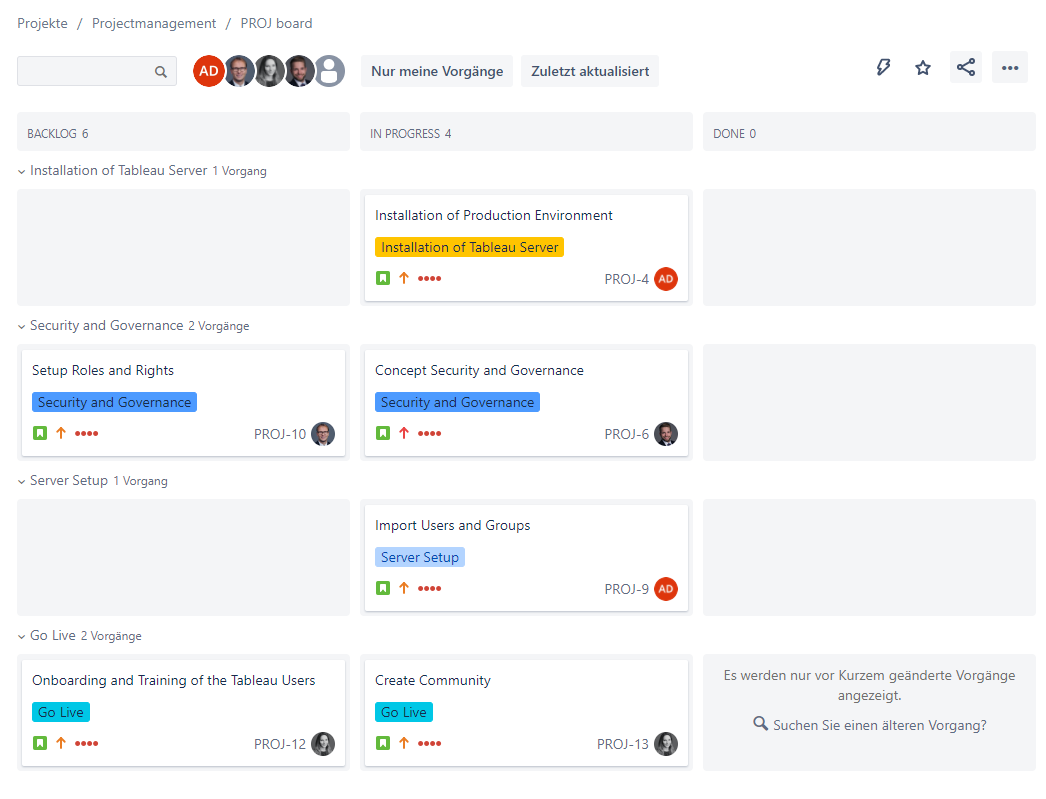Collapse the 'Installation of Tableau Server' swimlane
The height and width of the screenshot is (799, 1046).
[x=20, y=170]
